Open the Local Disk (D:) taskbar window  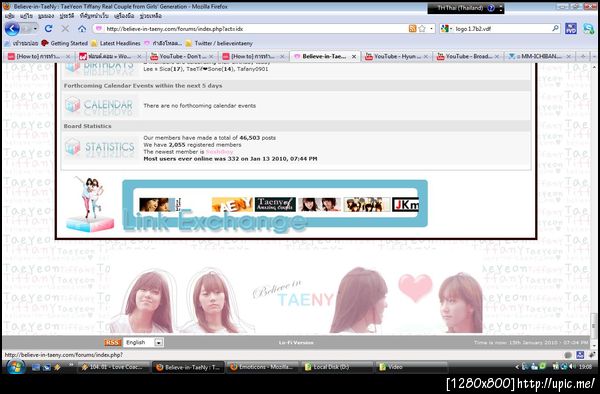pos(337,367)
